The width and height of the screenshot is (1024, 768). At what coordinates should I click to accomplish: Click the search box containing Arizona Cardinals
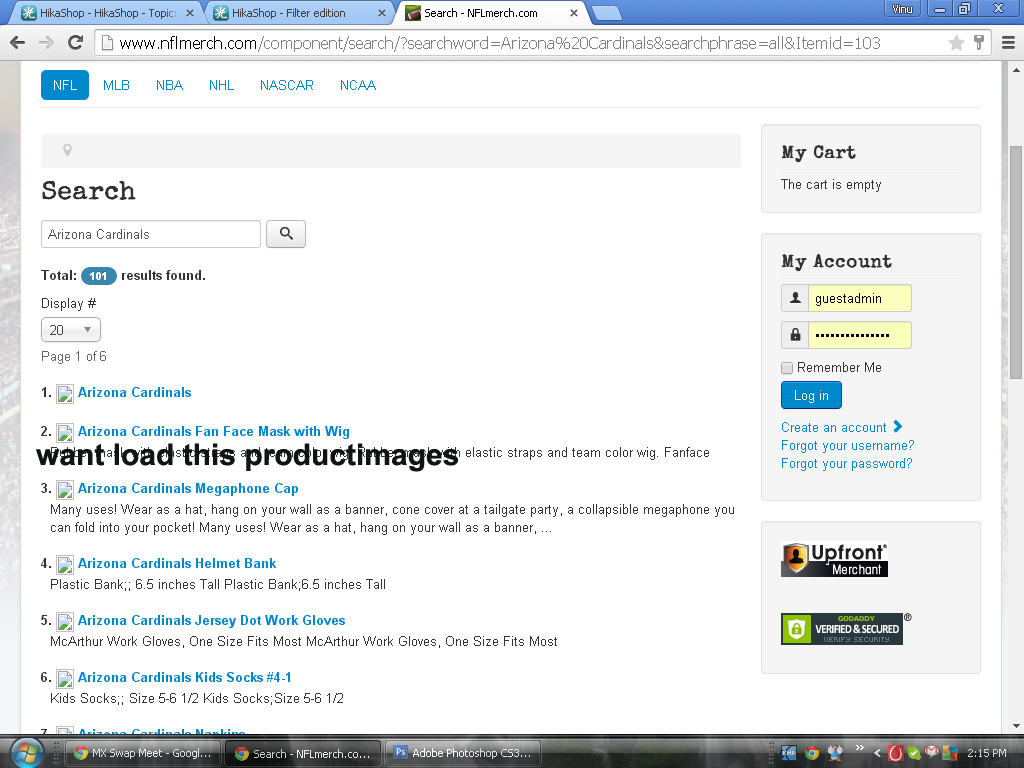click(151, 234)
